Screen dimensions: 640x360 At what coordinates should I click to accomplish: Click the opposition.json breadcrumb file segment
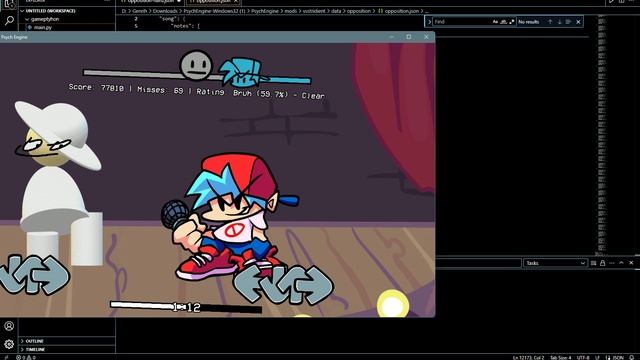(x=399, y=11)
